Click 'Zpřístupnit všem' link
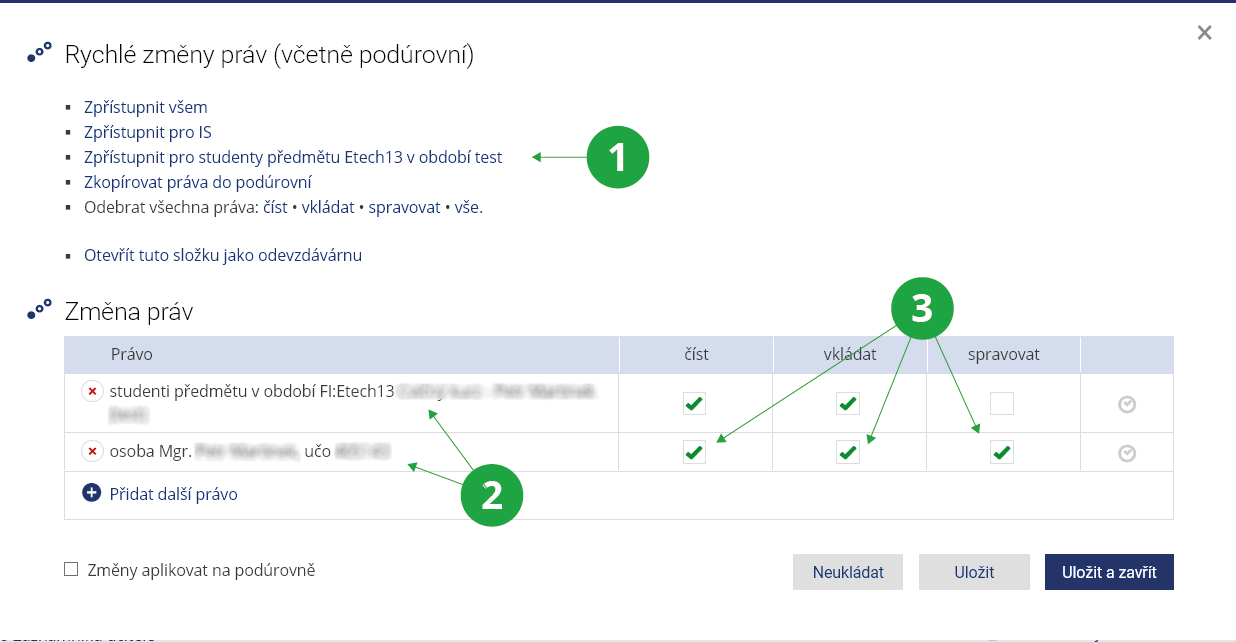The width and height of the screenshot is (1236, 642). pos(146,107)
